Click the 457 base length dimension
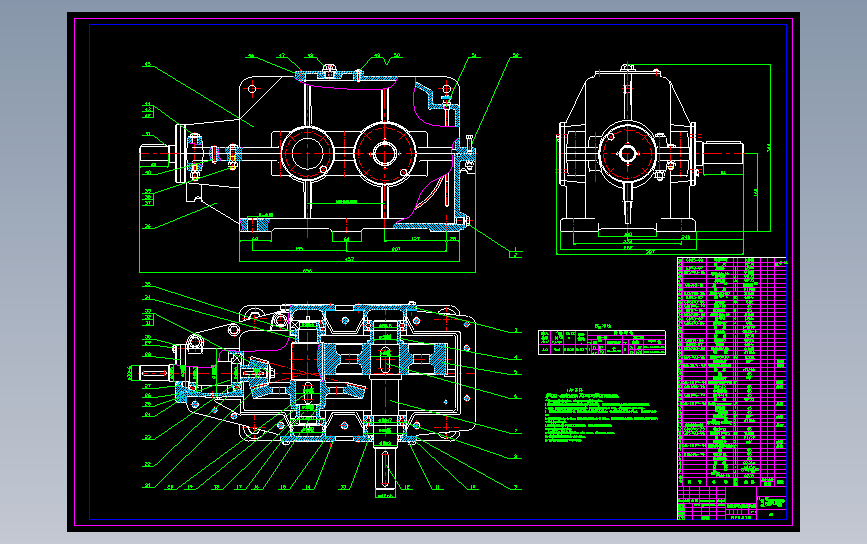Viewport: 867px width, 544px height. coord(349,259)
